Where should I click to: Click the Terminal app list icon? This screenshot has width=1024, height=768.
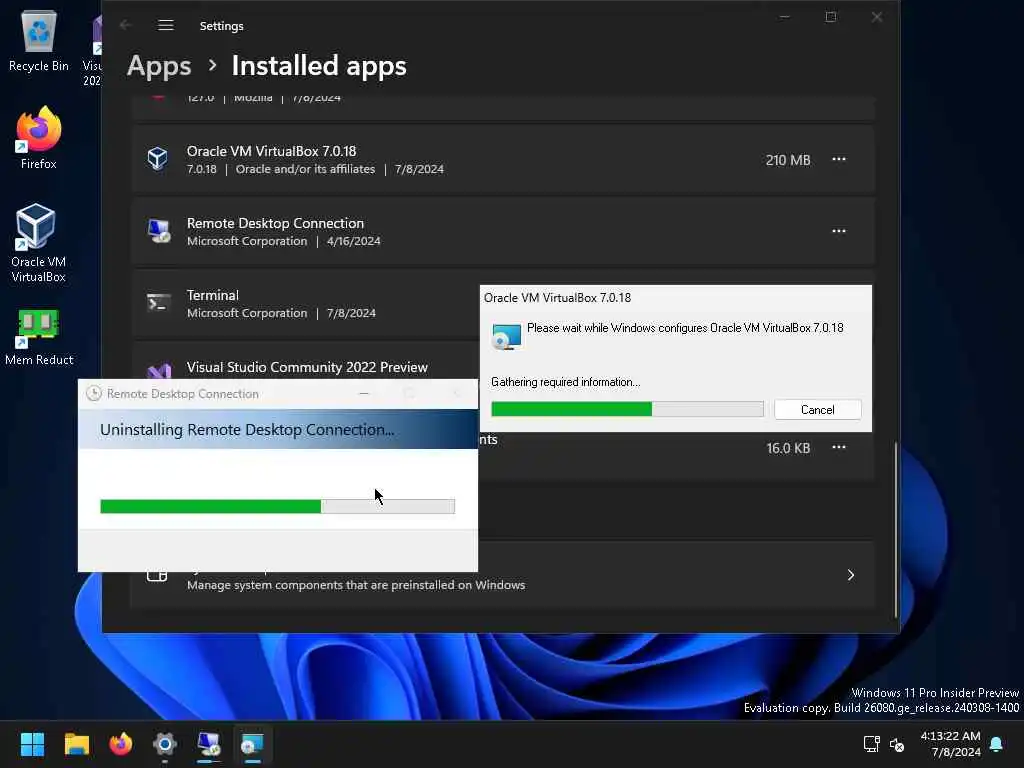pos(158,302)
